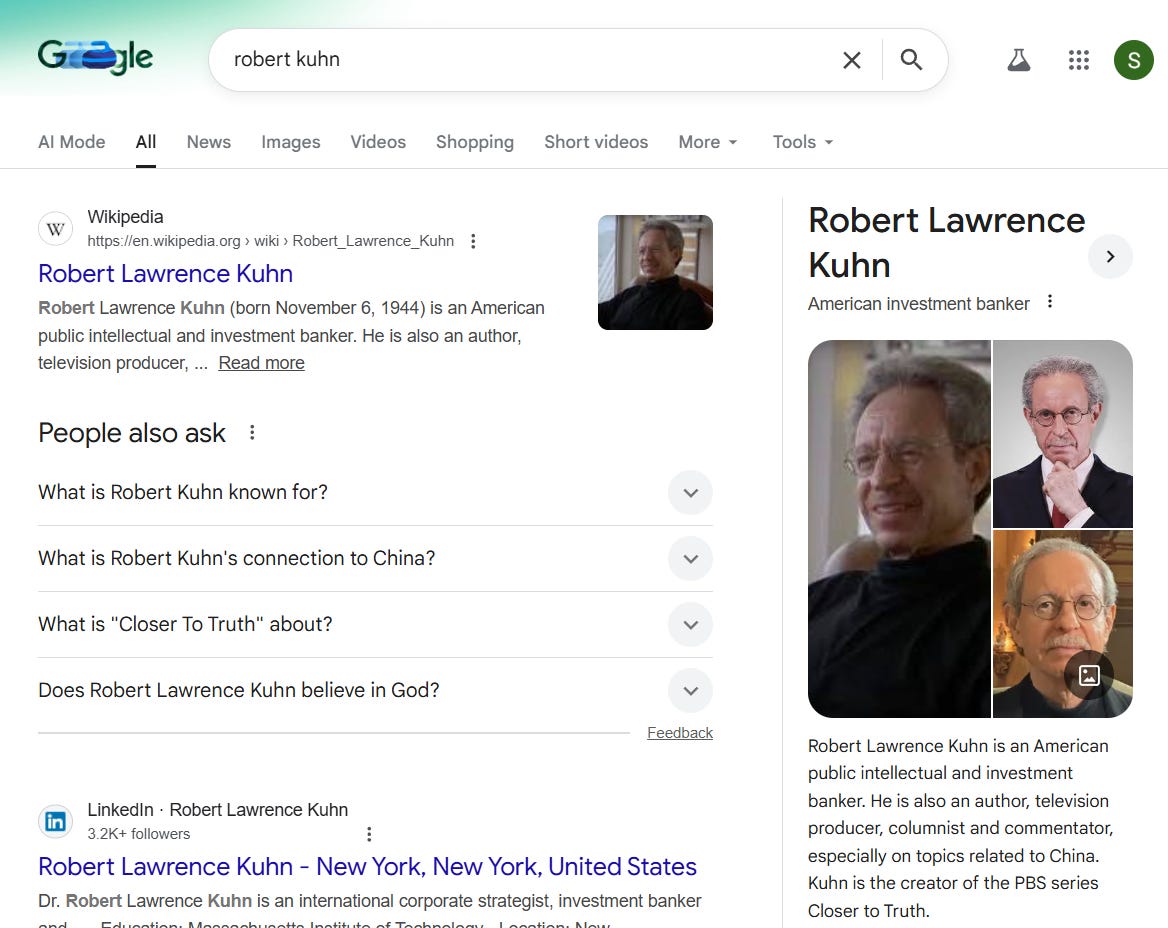Click the 3.2K+ followers text
Screen dimensions: 1168x928
[139, 834]
